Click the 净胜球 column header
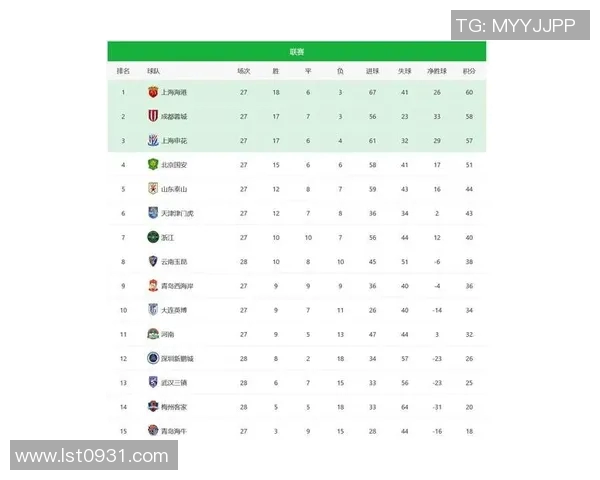 (437, 71)
